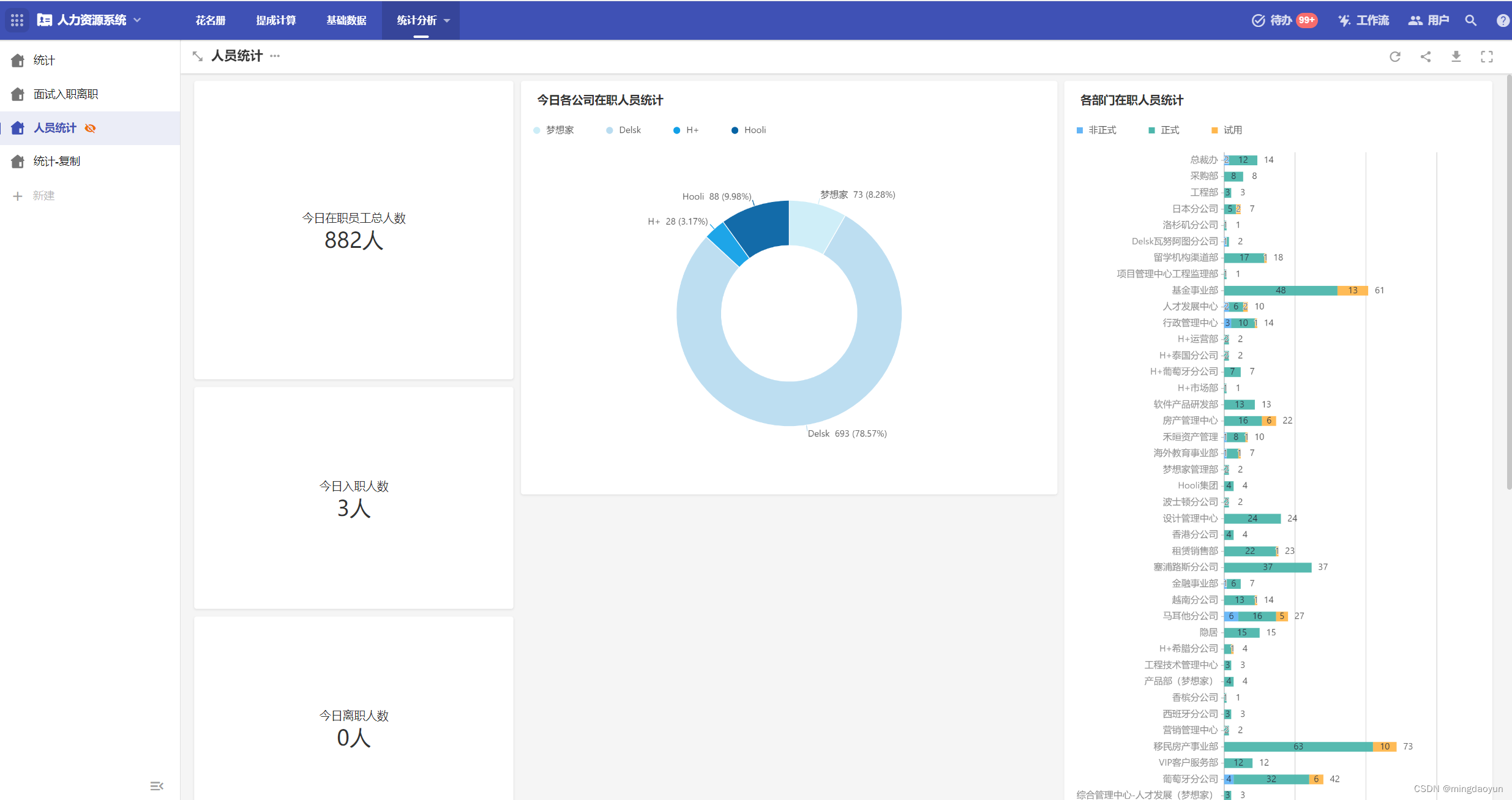Select 统计 in the sidebar
This screenshot has height=800, width=1512.
90,60
